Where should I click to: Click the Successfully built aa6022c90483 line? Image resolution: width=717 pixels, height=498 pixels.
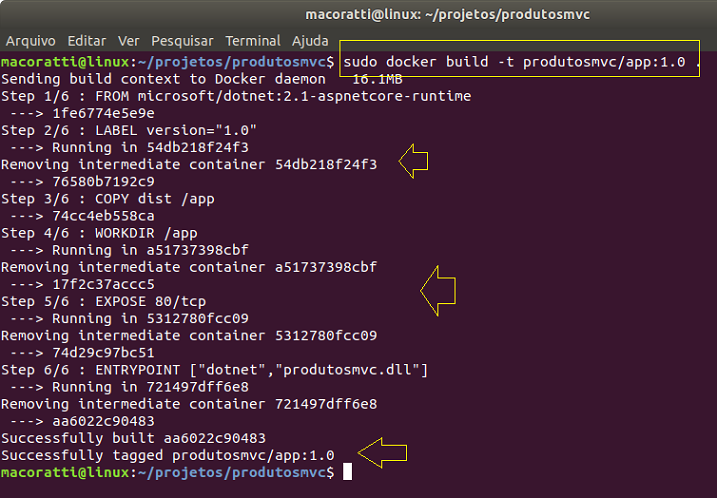[x=134, y=438]
